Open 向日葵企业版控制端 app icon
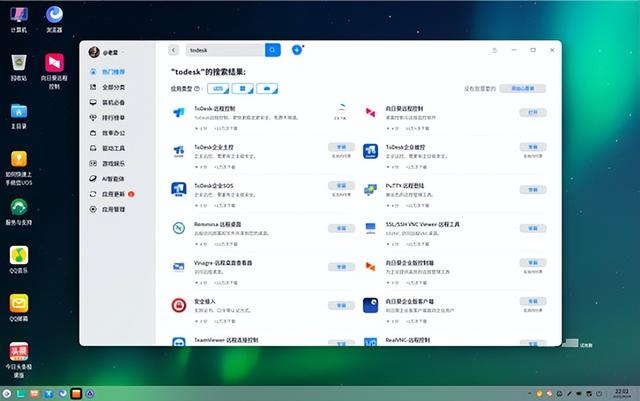Image resolution: width=640 pixels, height=401 pixels. pos(370,267)
